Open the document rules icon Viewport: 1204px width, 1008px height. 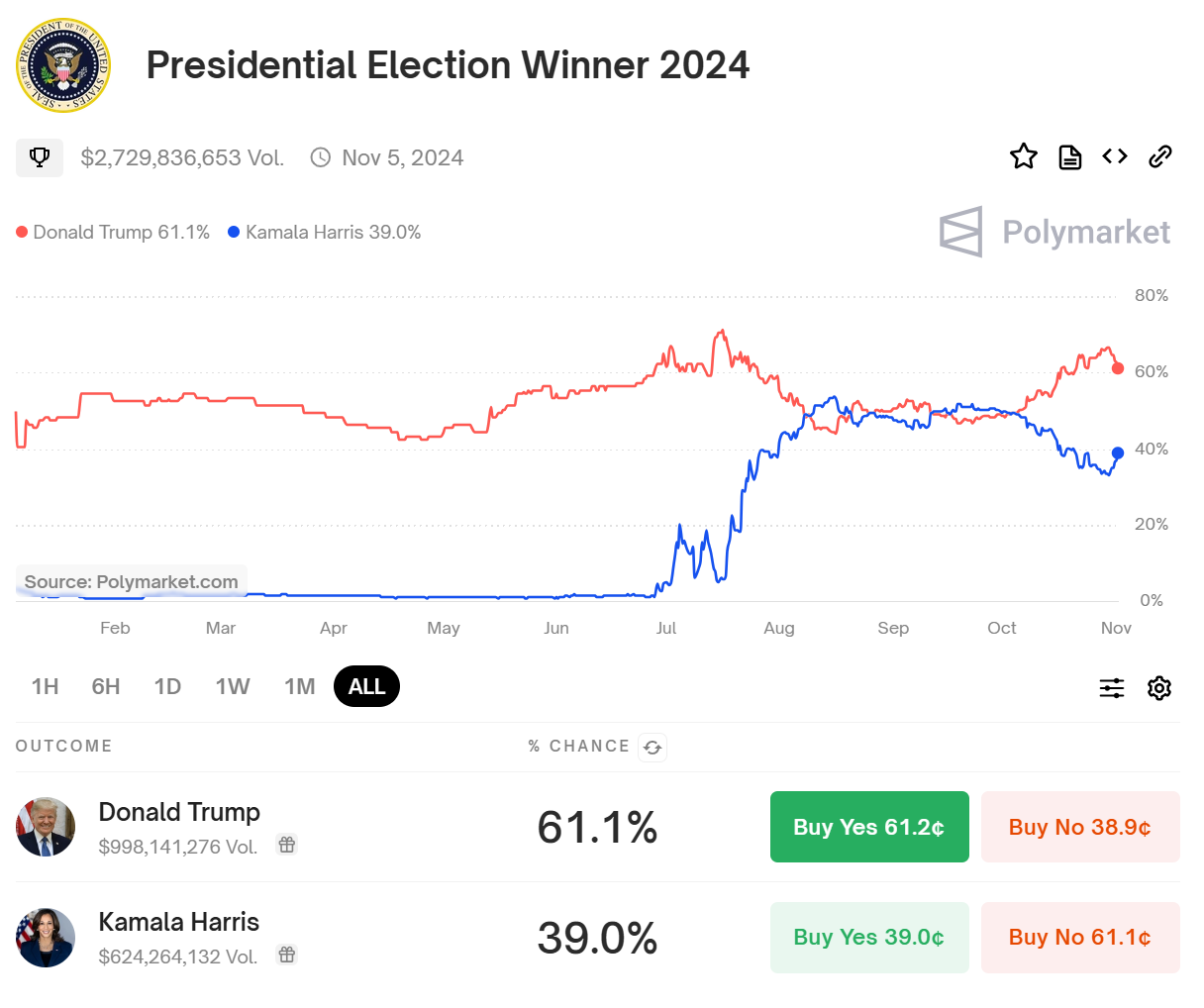1070,156
